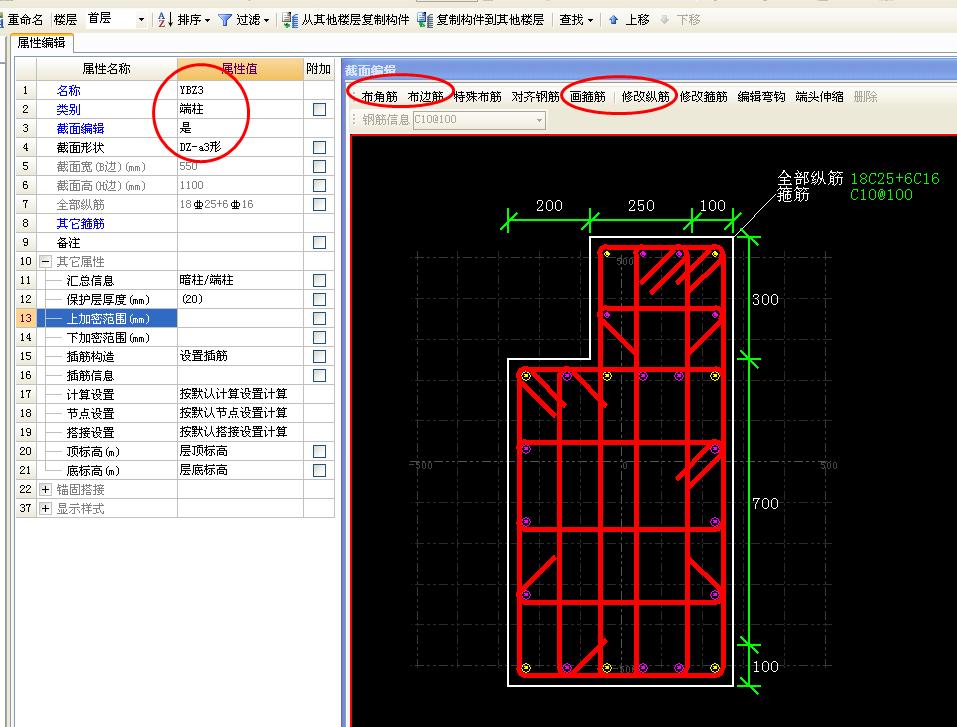
Task: Click the green C10@100 stirrup label
Action: point(881,195)
